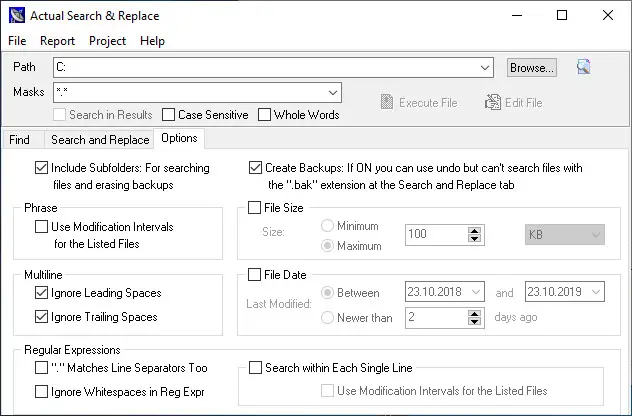Open the Project menu

pos(108,41)
